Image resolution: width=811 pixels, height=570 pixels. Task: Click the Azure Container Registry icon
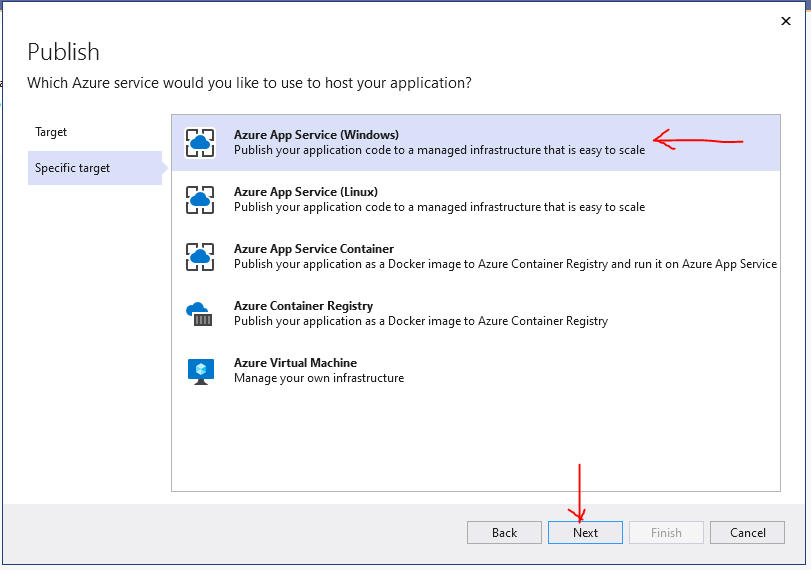click(x=200, y=314)
